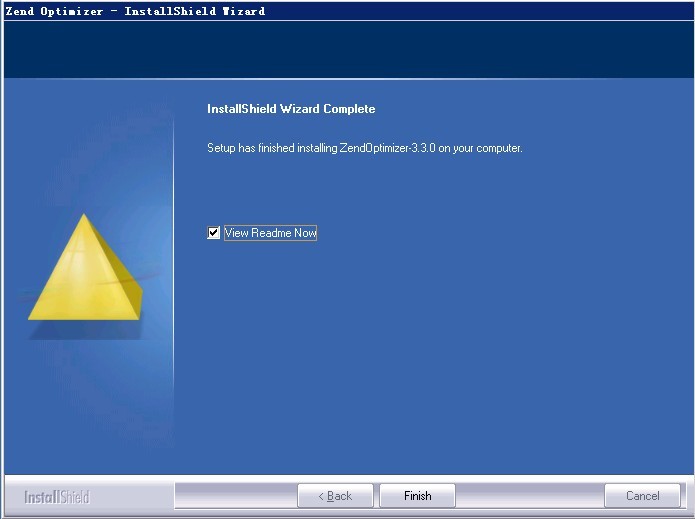Click the 'InstallShield Wizard Complete' heading
Screen dimensions: 695x519
pyautogui.click(x=291, y=109)
